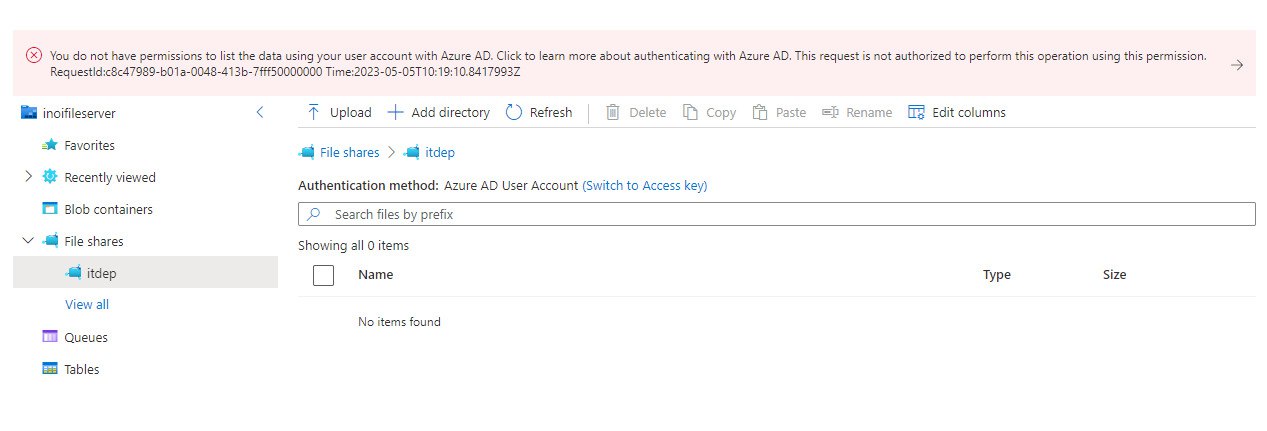Click the Copy icon in toolbar
The width and height of the screenshot is (1267, 431).
(690, 112)
